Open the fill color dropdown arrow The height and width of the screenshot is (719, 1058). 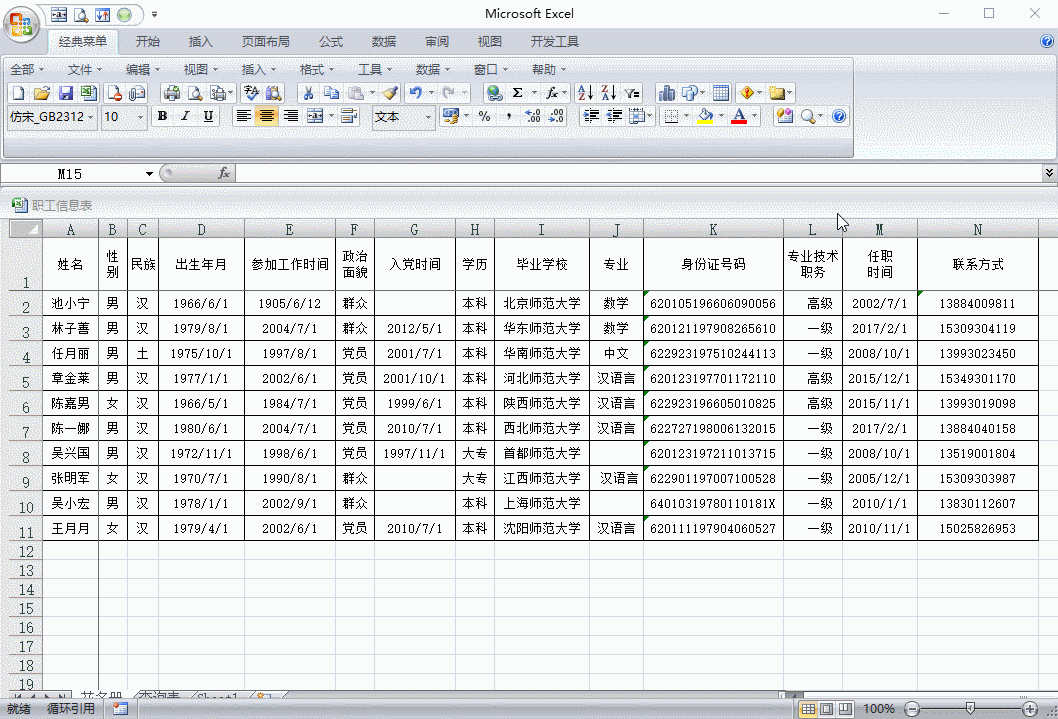click(x=721, y=117)
